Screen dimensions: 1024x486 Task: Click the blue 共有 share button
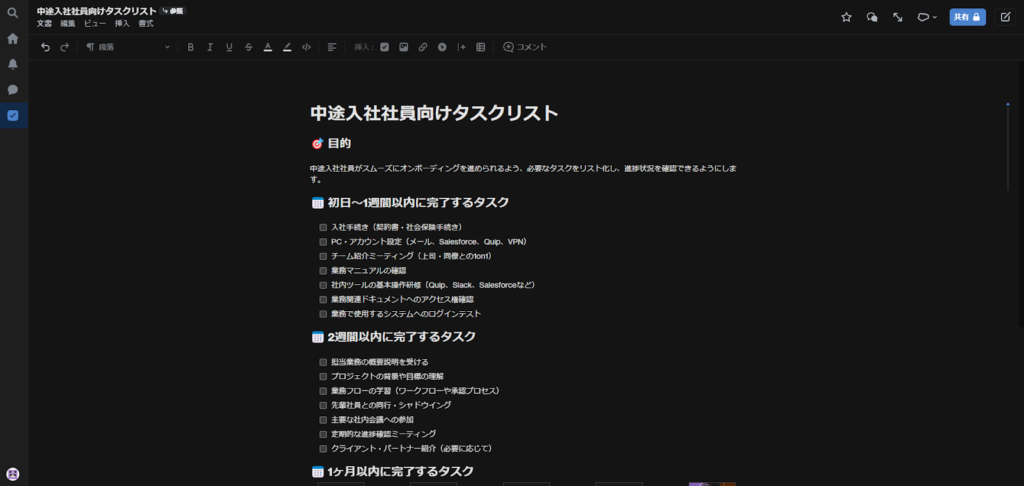[x=967, y=17]
